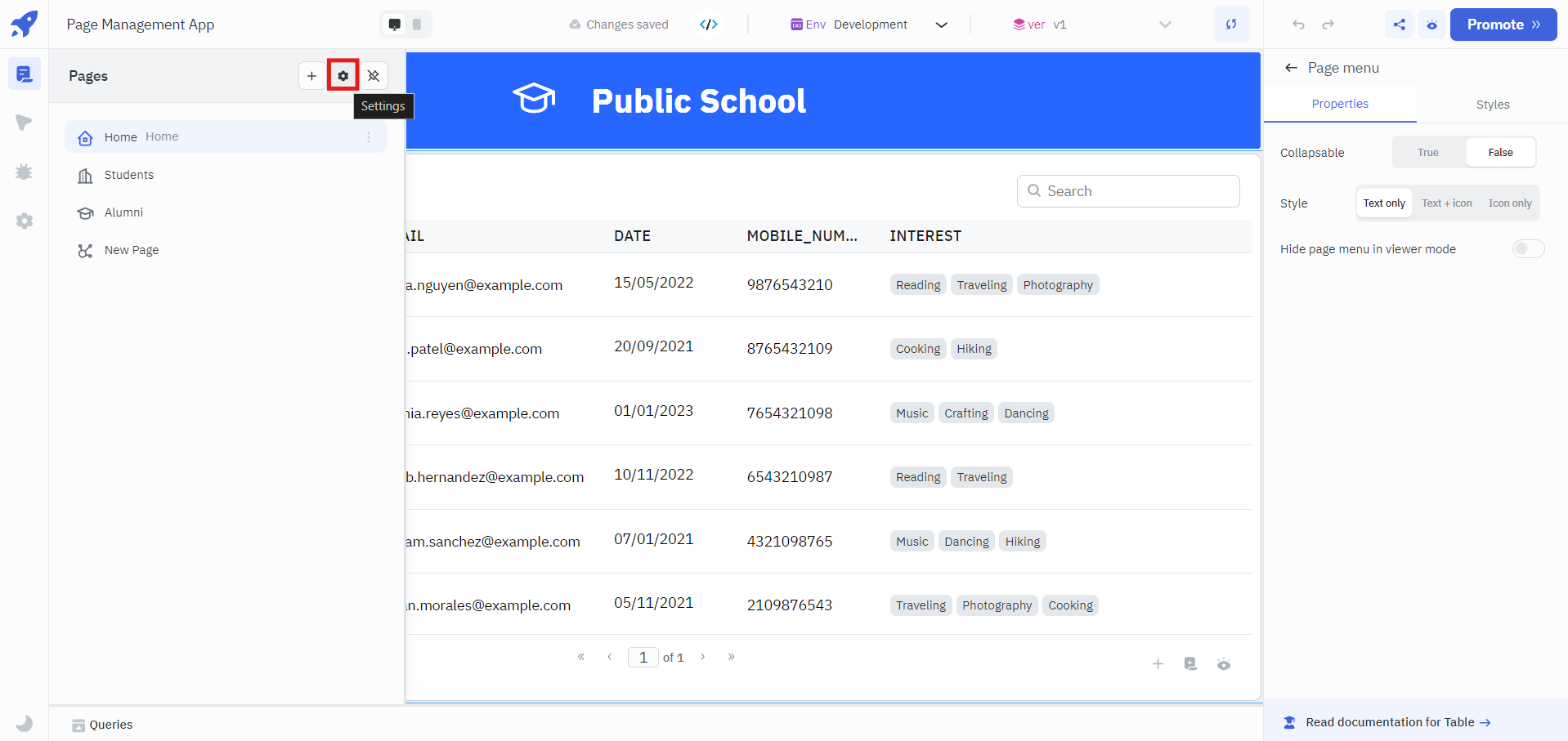
Task: Click the table download icon
Action: pyautogui.click(x=1190, y=664)
